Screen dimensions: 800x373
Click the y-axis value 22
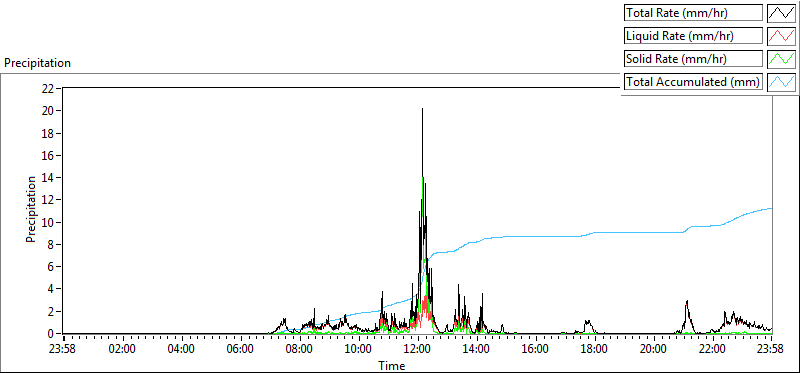[x=47, y=88]
